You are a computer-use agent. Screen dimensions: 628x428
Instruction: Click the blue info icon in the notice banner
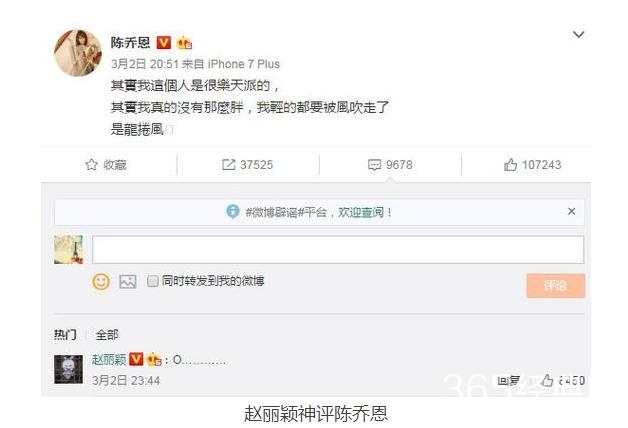click(x=233, y=211)
